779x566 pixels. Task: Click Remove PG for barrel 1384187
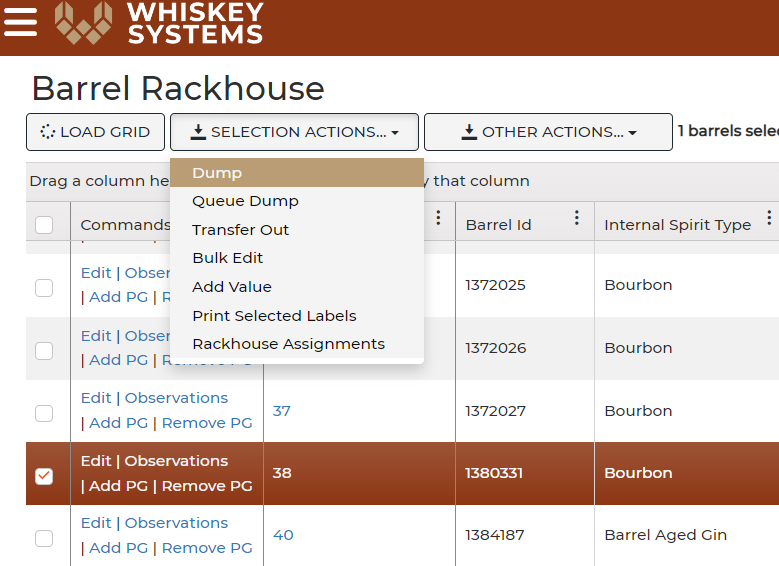tap(207, 548)
